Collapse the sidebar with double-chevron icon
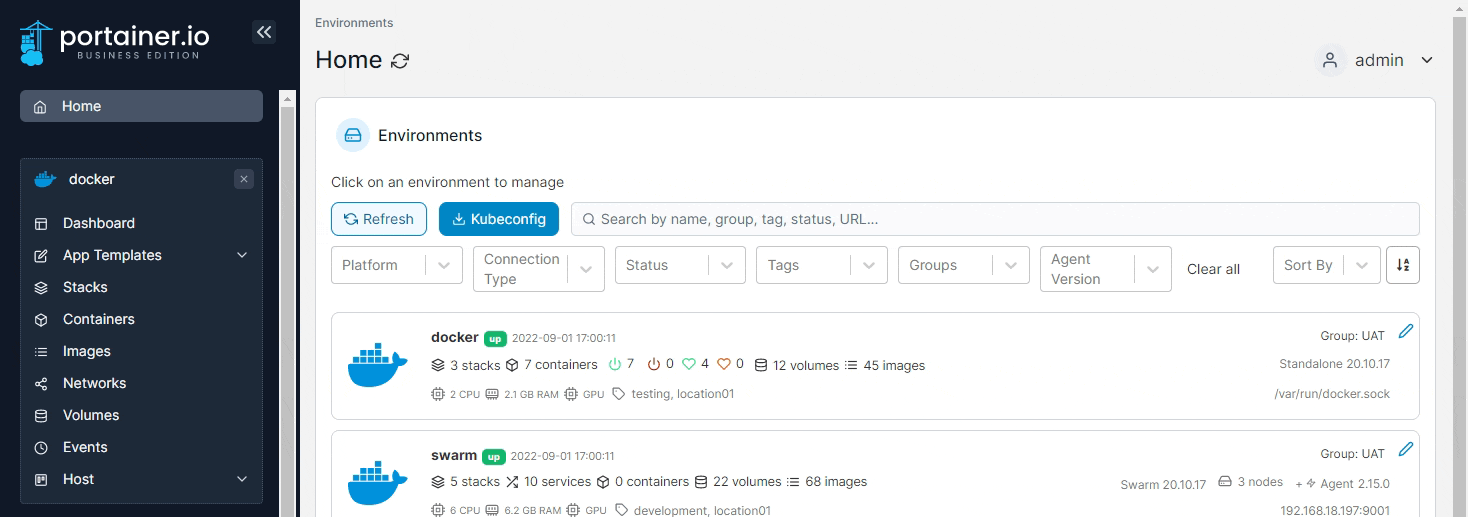1468x517 pixels. pos(264,32)
